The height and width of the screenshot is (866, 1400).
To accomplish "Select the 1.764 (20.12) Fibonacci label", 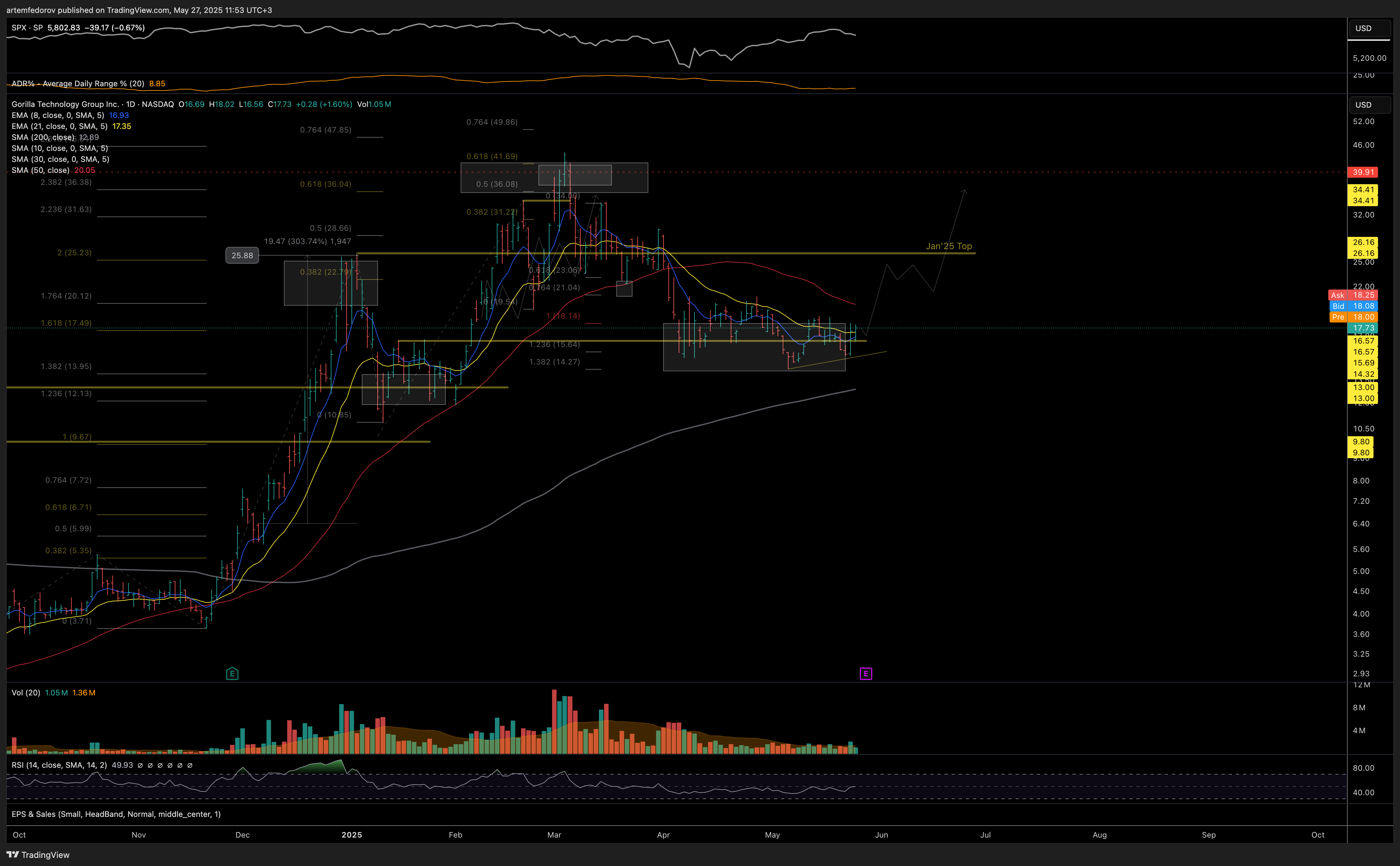I will coord(66,296).
